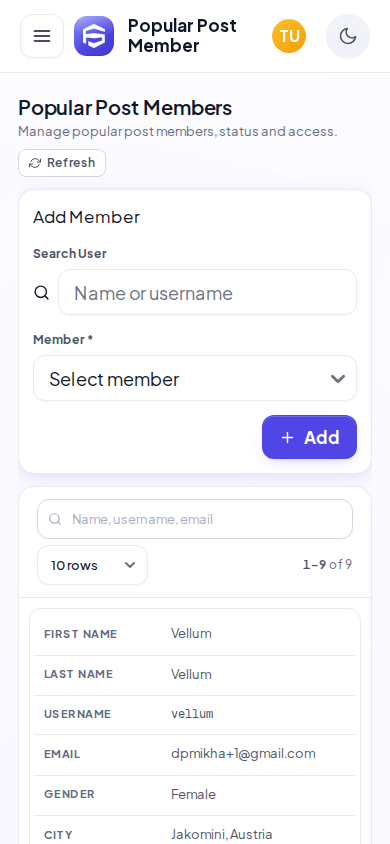This screenshot has width=390, height=844.
Task: Focus the Name or username field
Action: click(x=207, y=292)
